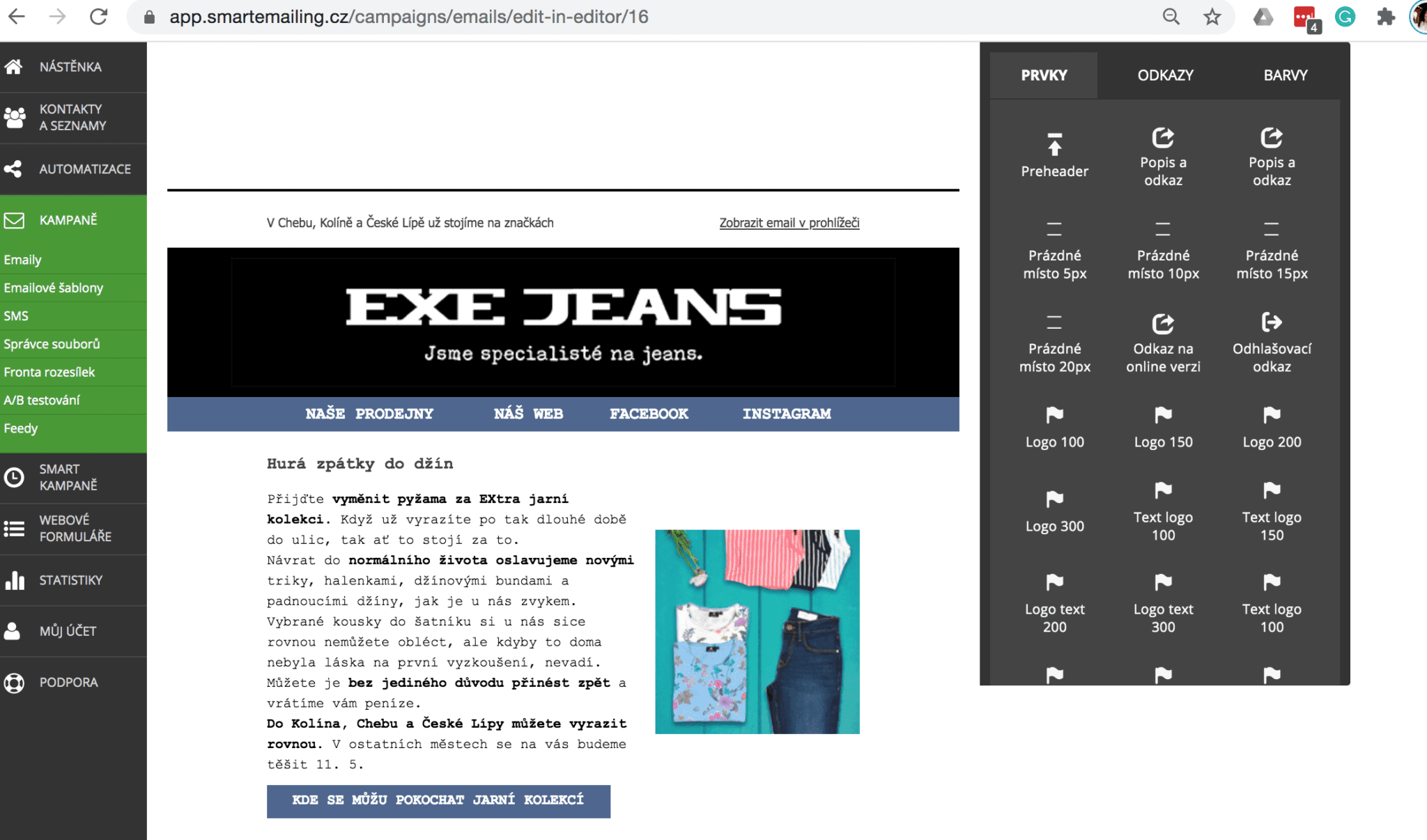
Task: Bookmark this page with star icon
Action: (x=1212, y=17)
